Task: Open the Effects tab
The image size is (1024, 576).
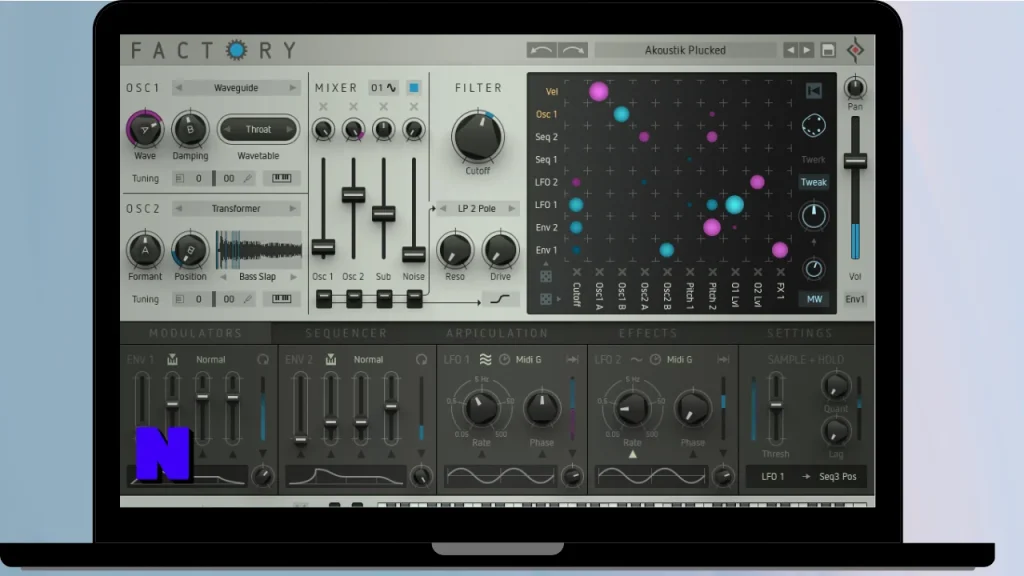Action: click(x=648, y=333)
